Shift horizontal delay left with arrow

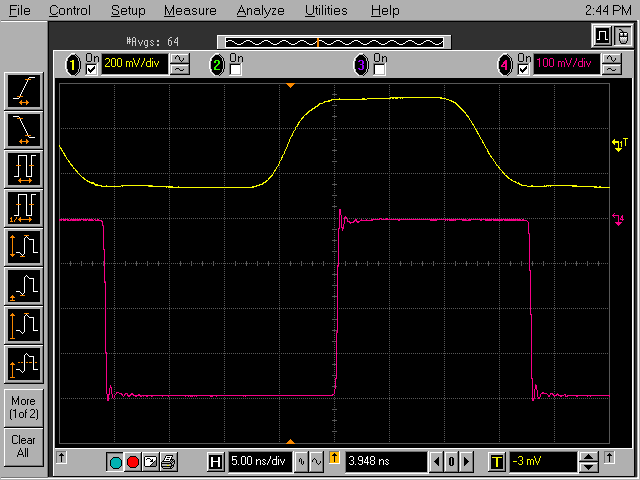(436, 462)
